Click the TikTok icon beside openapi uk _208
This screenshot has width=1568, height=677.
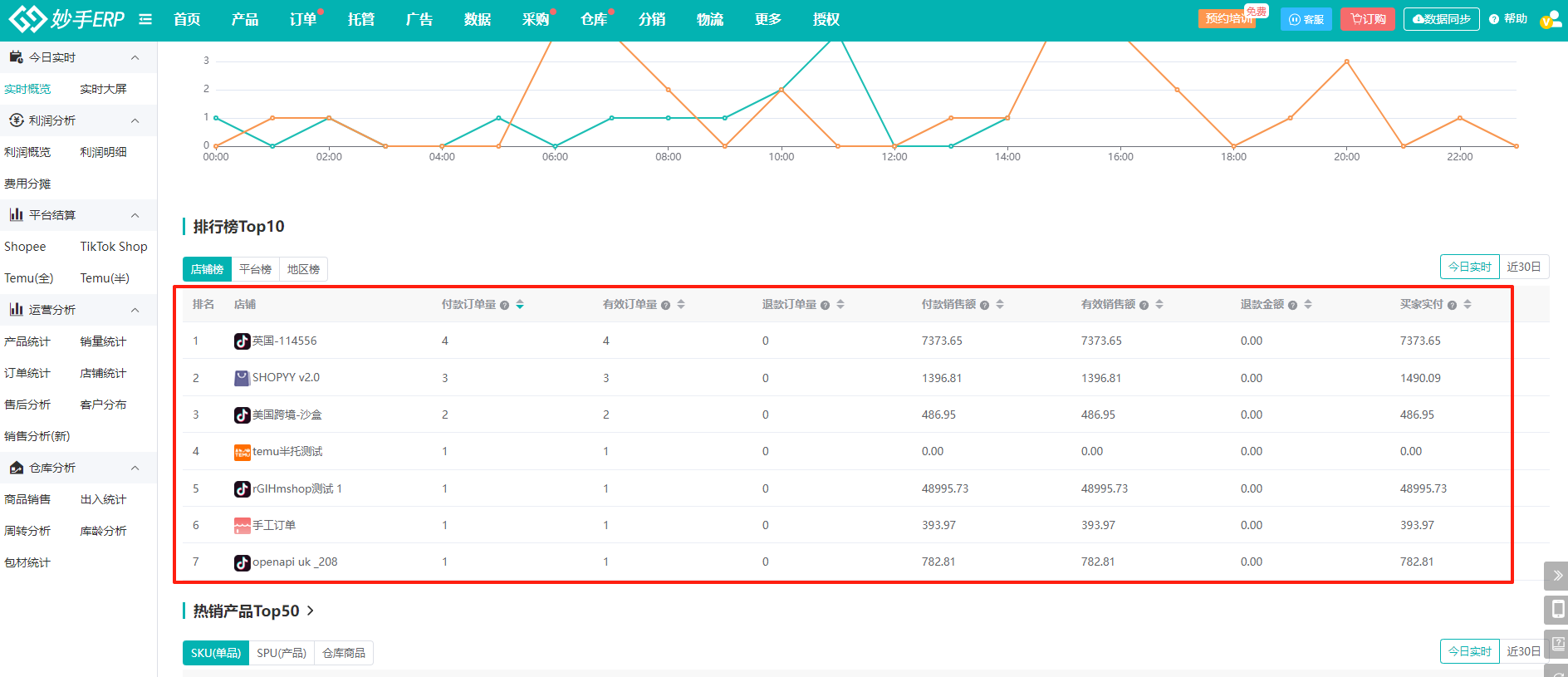tap(242, 562)
